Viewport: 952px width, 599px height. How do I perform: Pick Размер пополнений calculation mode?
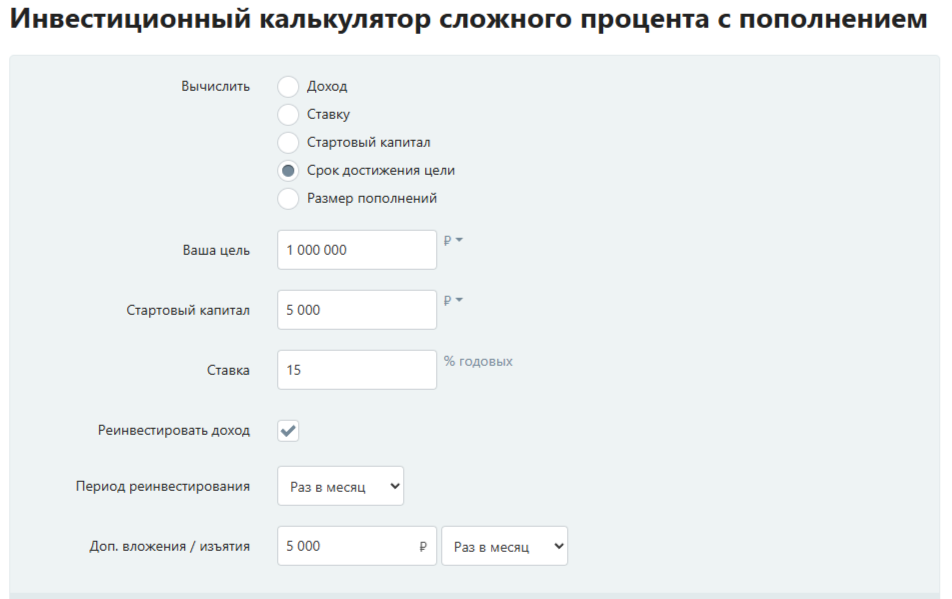pos(290,197)
